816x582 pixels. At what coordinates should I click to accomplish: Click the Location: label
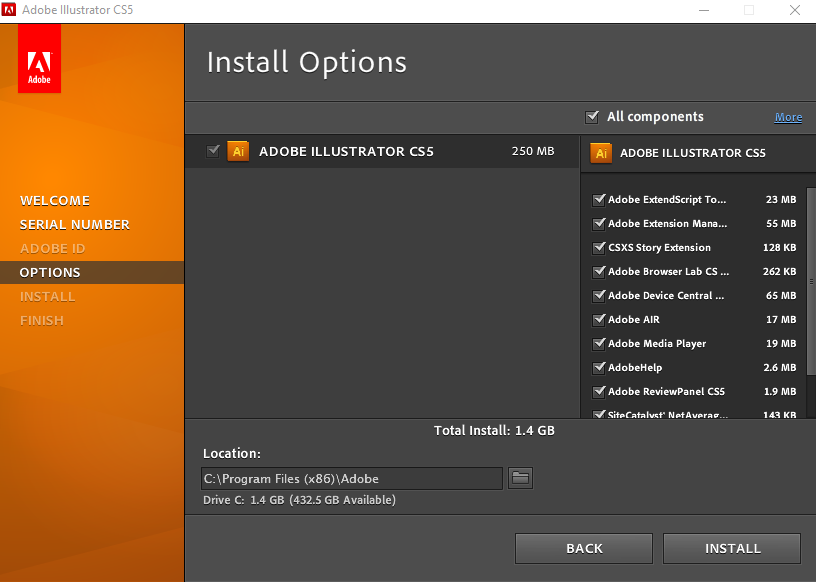coord(232,453)
